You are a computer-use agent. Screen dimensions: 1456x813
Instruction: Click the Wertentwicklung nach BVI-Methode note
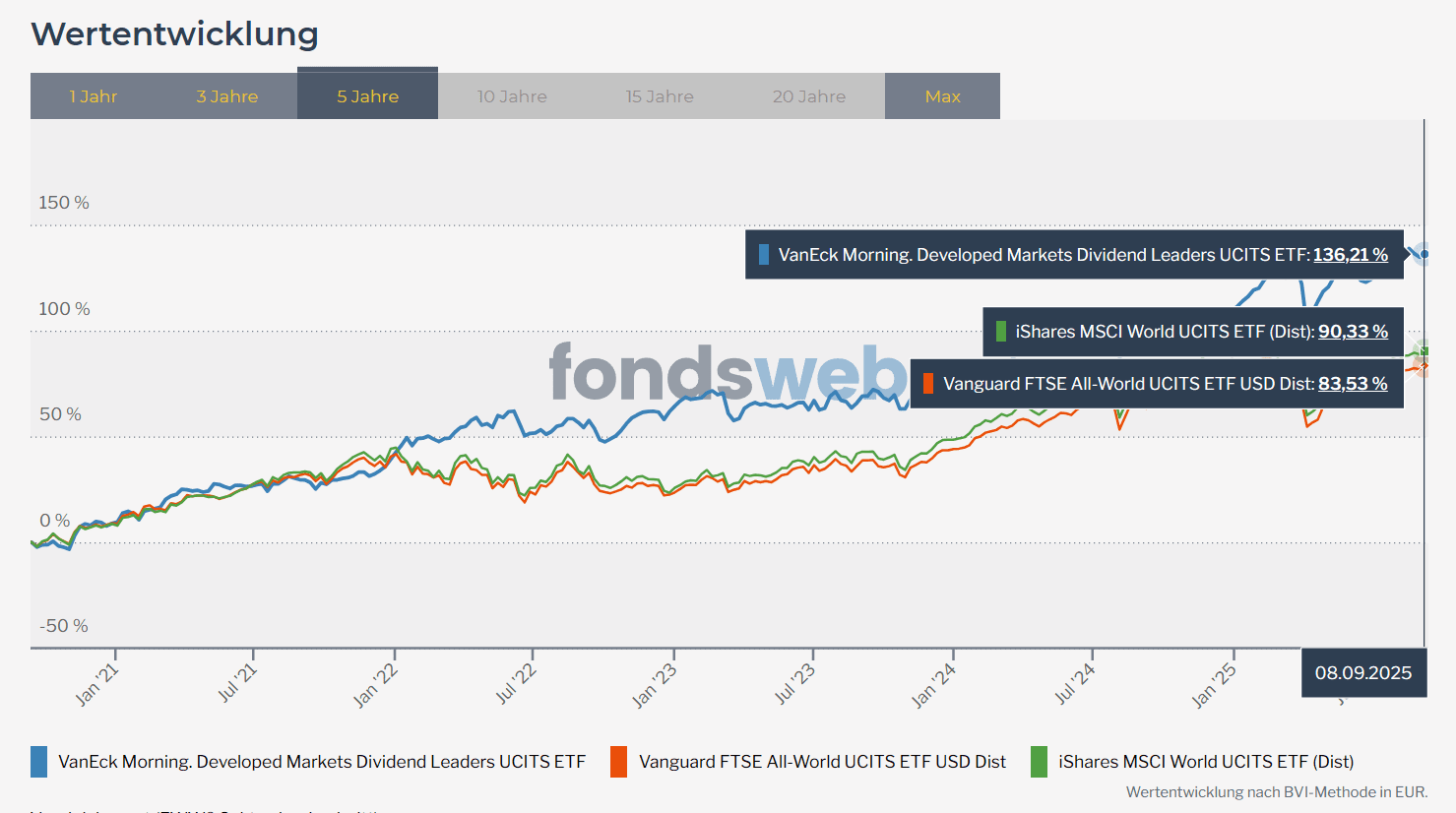(1277, 792)
